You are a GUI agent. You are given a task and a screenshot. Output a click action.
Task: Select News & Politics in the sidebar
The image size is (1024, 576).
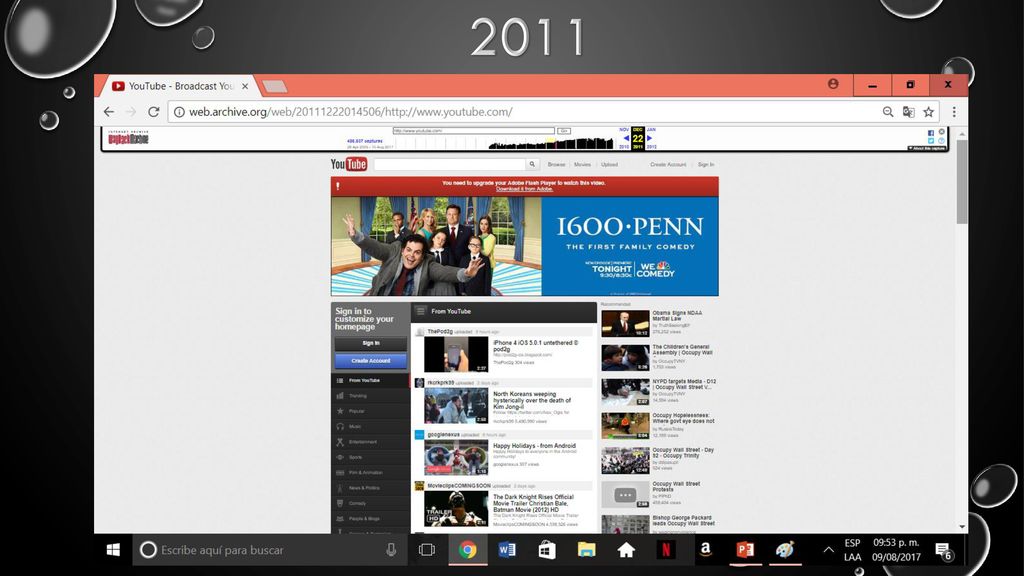(x=370, y=488)
